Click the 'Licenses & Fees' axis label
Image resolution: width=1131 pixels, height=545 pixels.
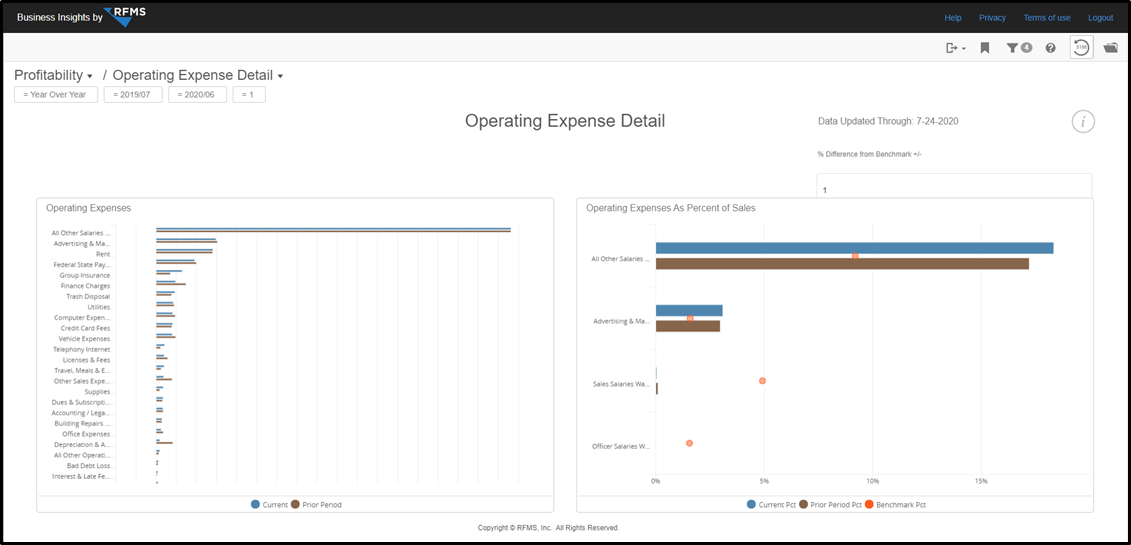(x=87, y=360)
